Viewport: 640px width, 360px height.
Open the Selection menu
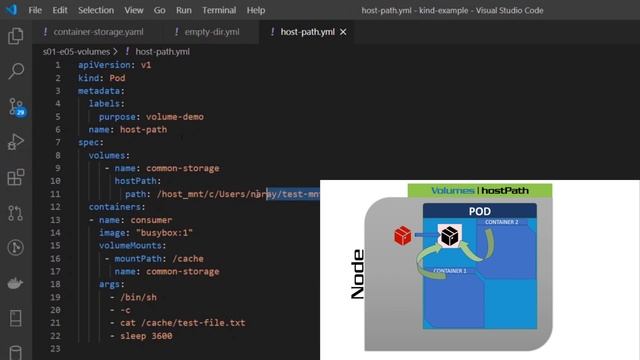click(x=96, y=10)
